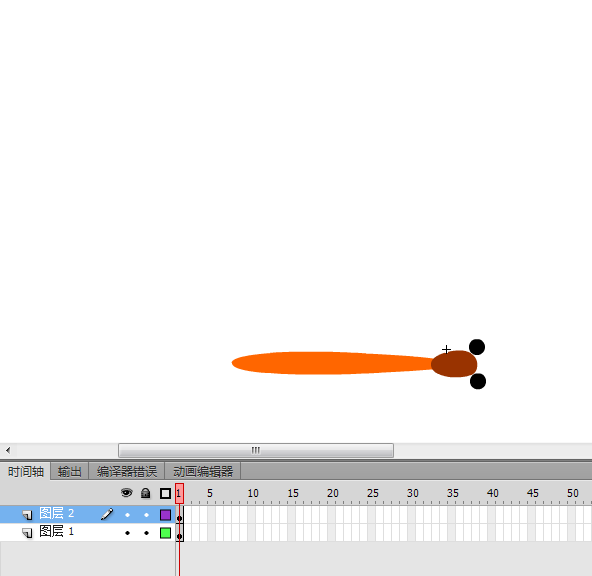Select the upper black circle on stage
592x576 pixels.
[477, 347]
